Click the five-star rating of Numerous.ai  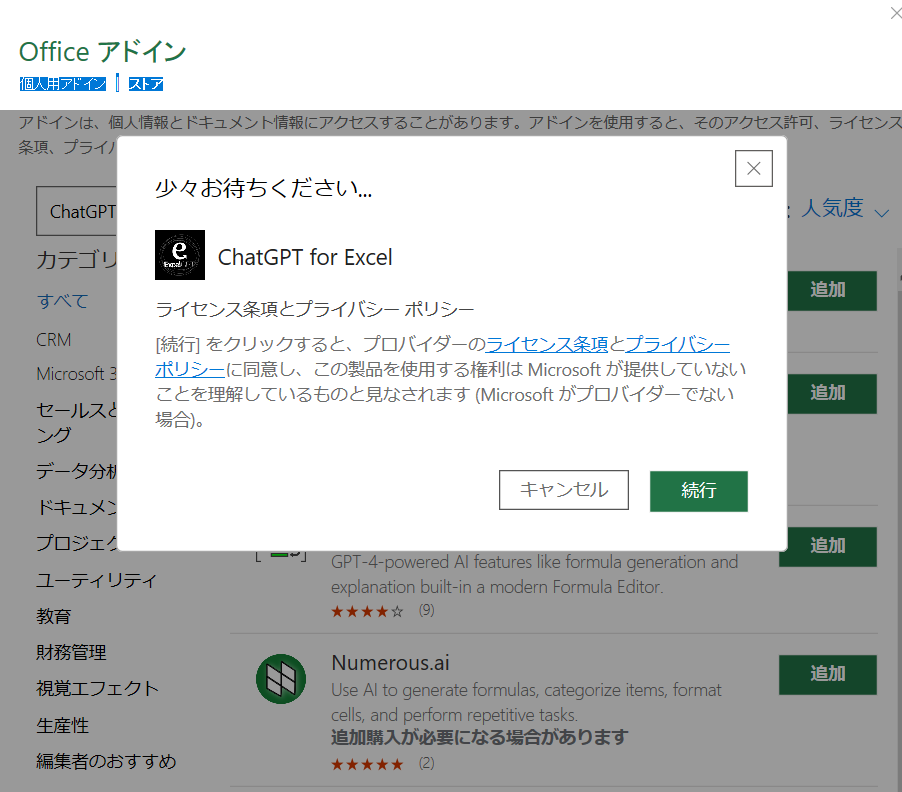pos(367,764)
